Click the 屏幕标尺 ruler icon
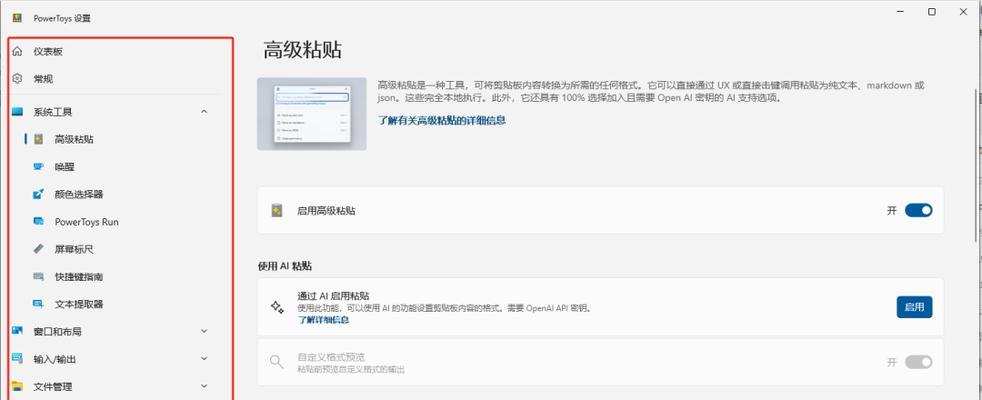Image resolution: width=982 pixels, height=400 pixels. (x=39, y=249)
